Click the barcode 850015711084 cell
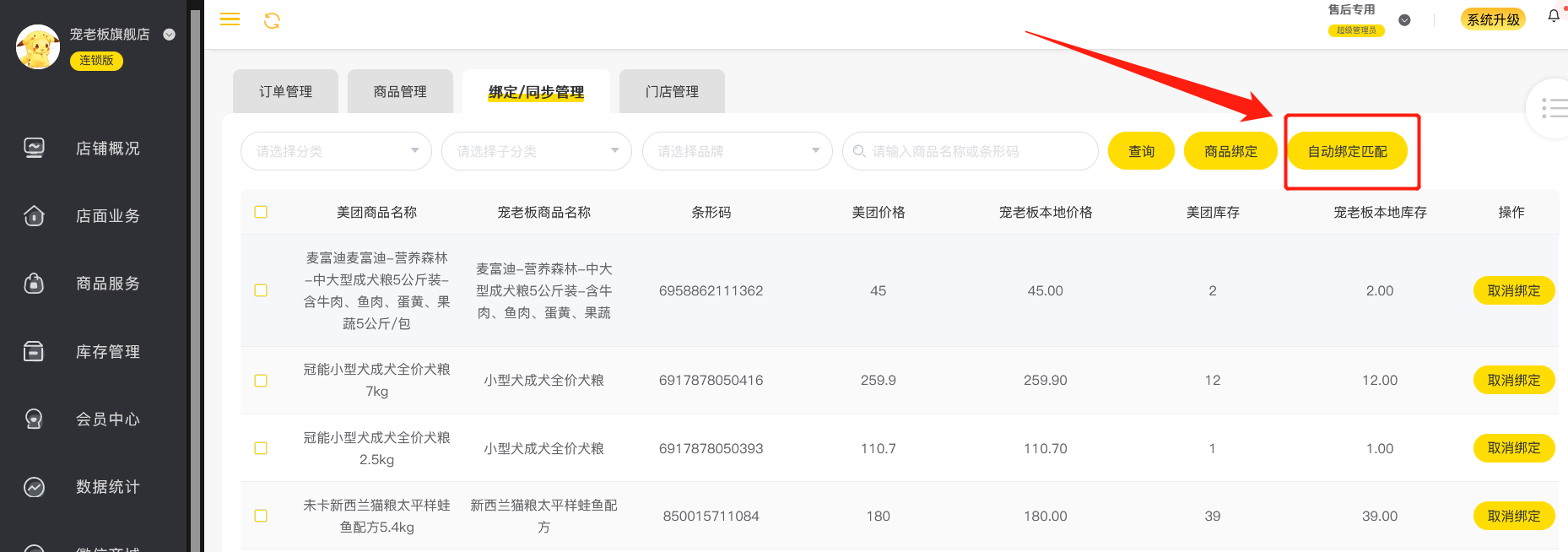The width and height of the screenshot is (1568, 552). pyautogui.click(x=711, y=516)
